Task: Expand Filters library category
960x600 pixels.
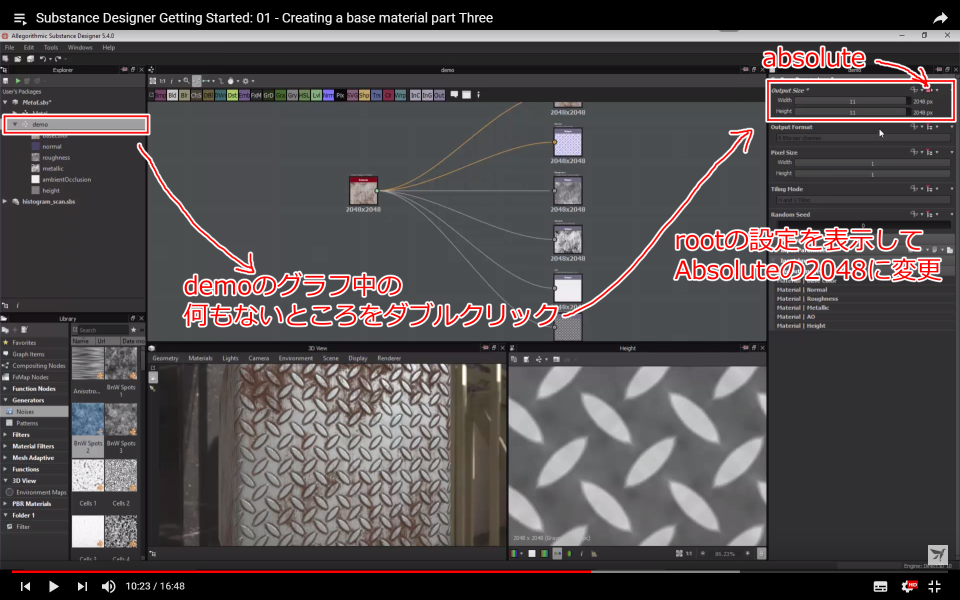Action: coord(6,435)
